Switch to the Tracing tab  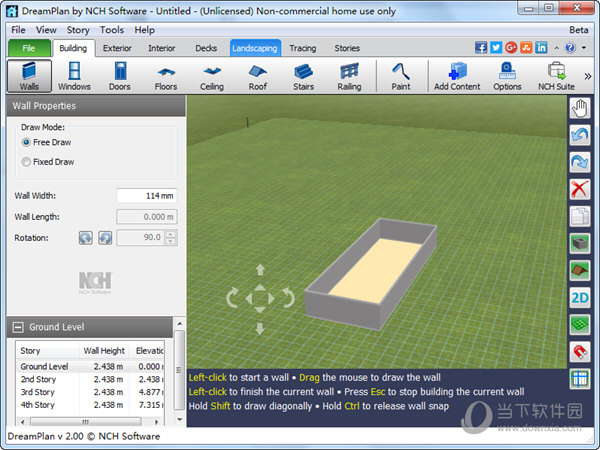click(x=303, y=48)
